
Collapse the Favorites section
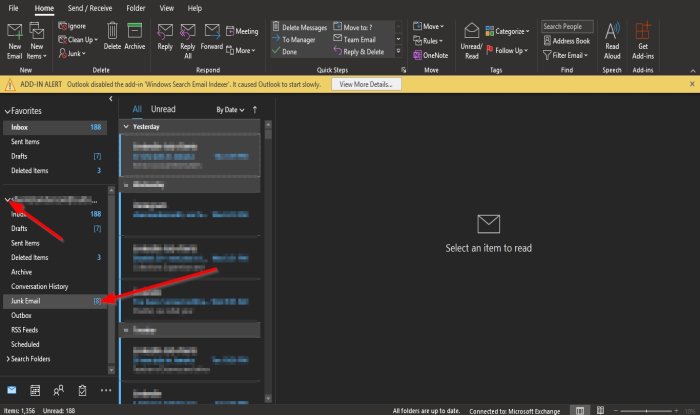click(x=7, y=111)
